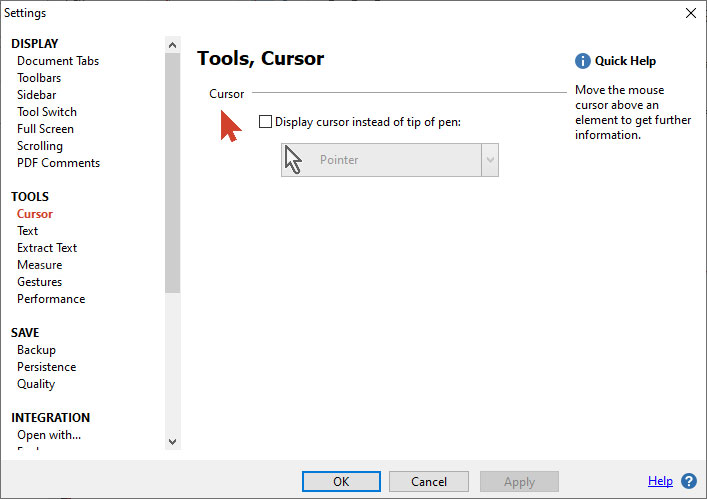This screenshot has height=499, width=707.
Task: Click the pointer arrow icon in combo box
Action: pos(294,160)
